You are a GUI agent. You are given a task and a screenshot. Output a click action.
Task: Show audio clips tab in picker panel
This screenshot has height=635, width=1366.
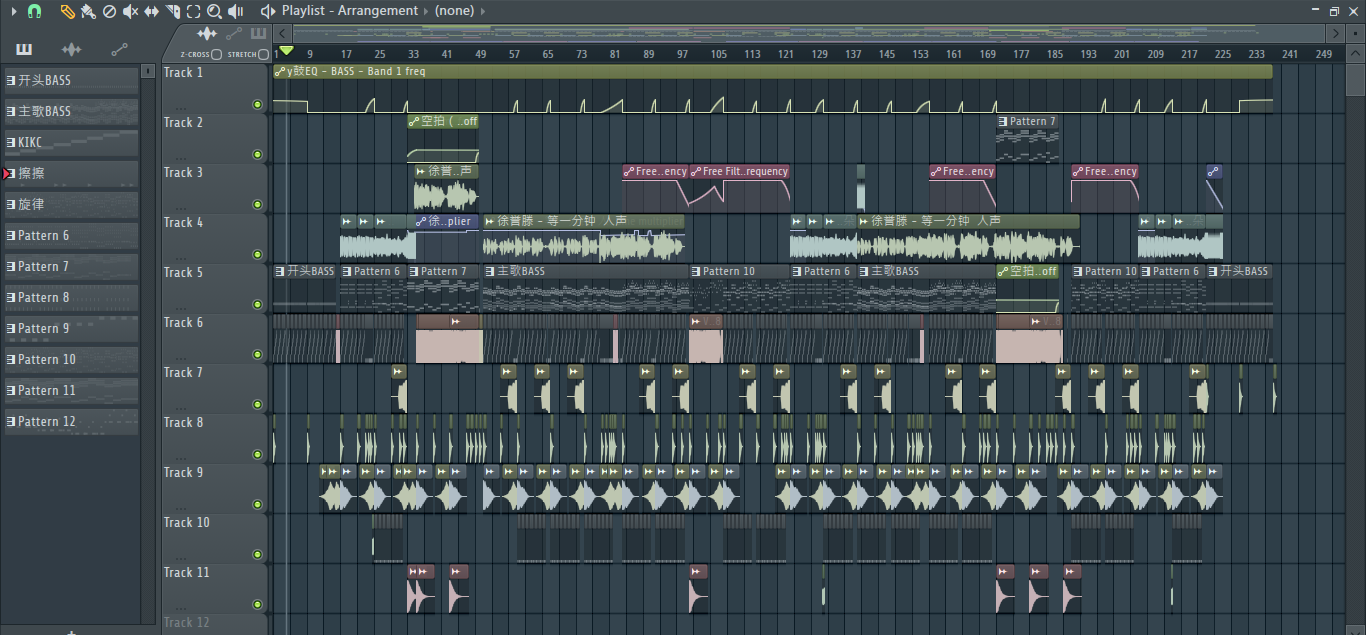tap(71, 49)
